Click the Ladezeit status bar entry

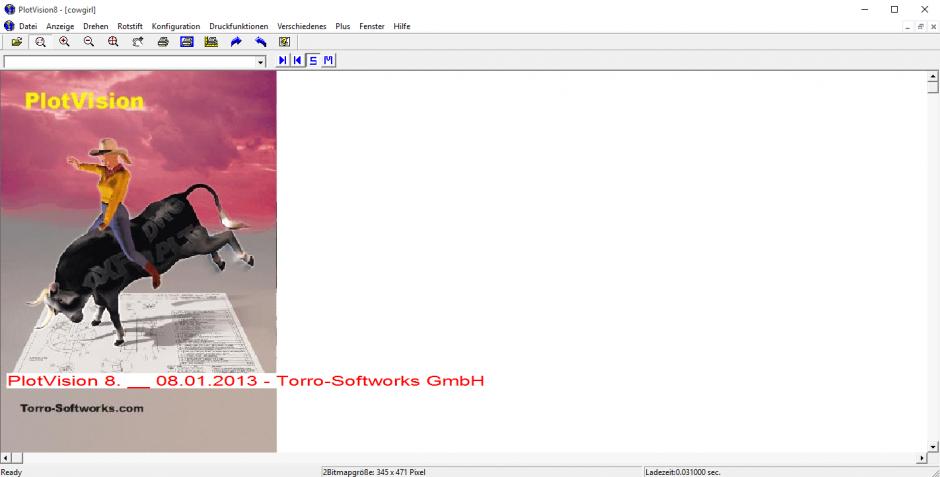683,472
